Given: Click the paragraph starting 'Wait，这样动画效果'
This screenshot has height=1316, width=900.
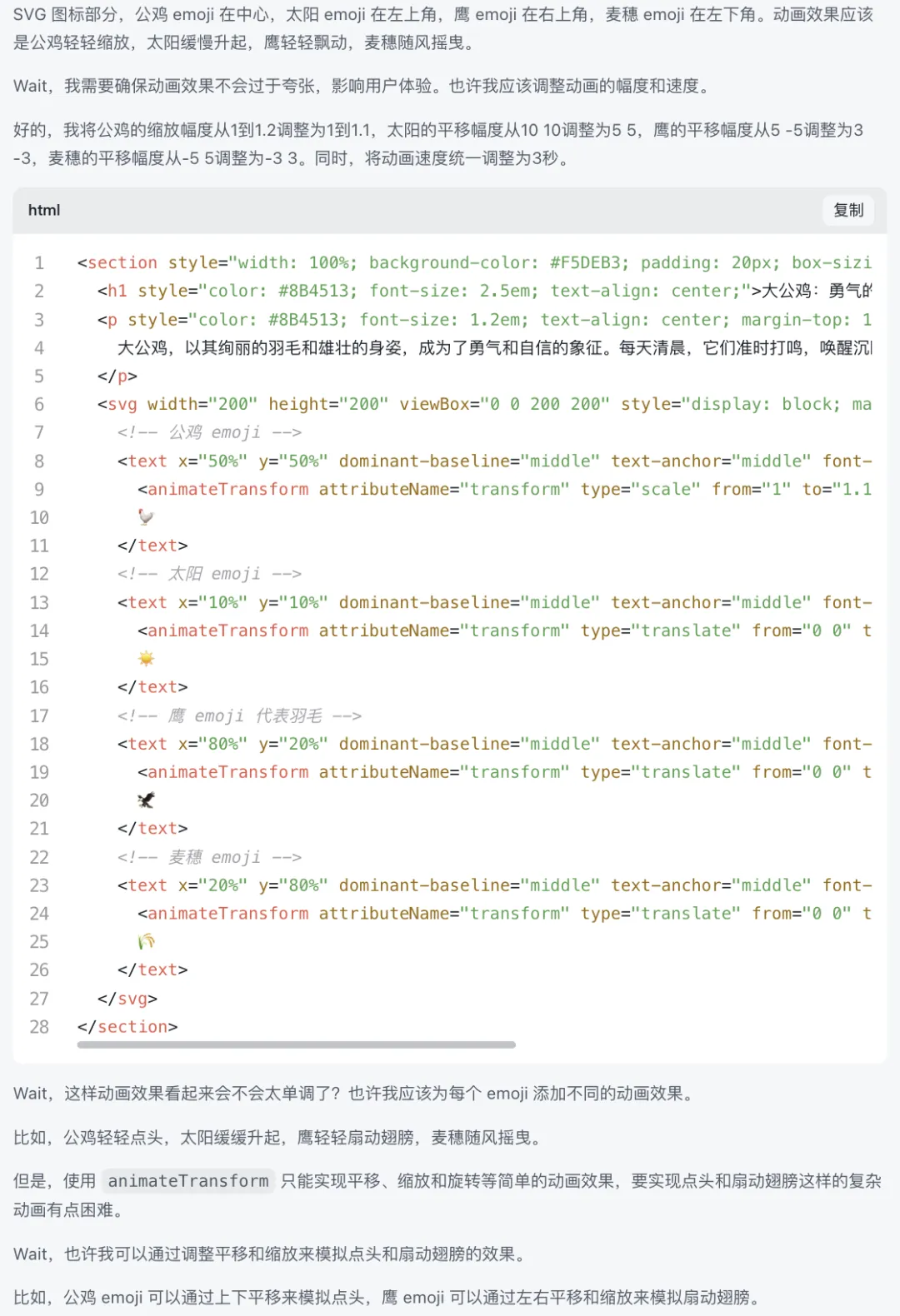Looking at the screenshot, I should coord(355,1093).
